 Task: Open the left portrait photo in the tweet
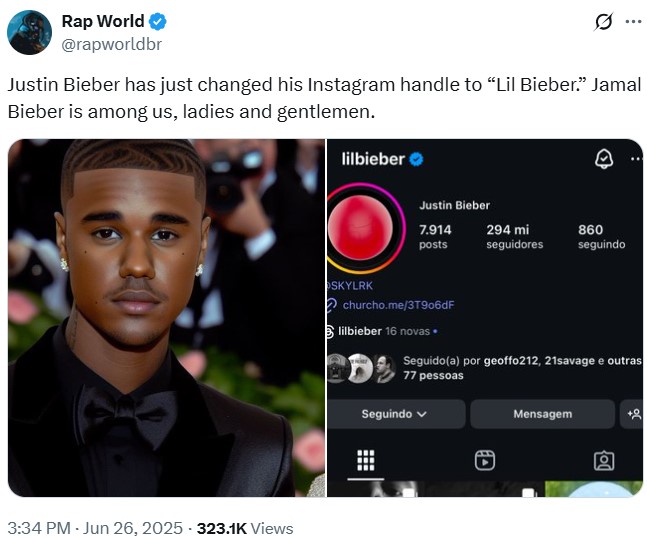point(166,317)
